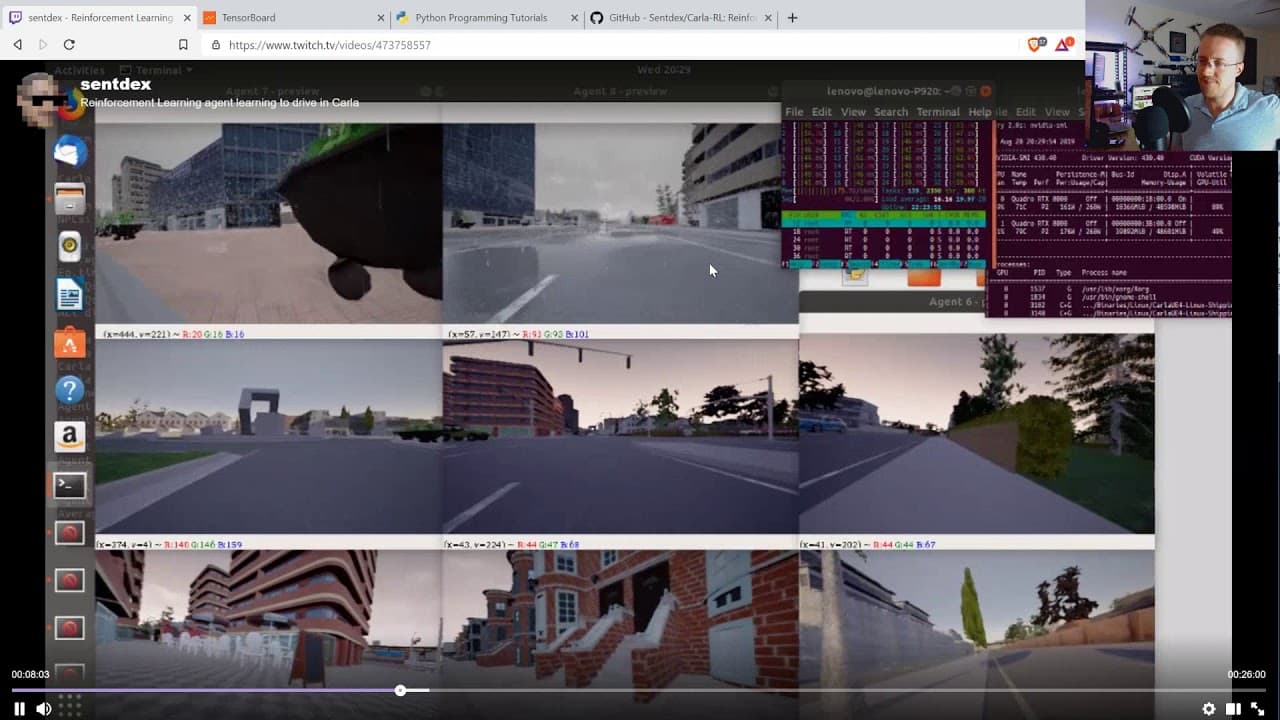Close the GitHub Carla-RL tab

(768, 18)
